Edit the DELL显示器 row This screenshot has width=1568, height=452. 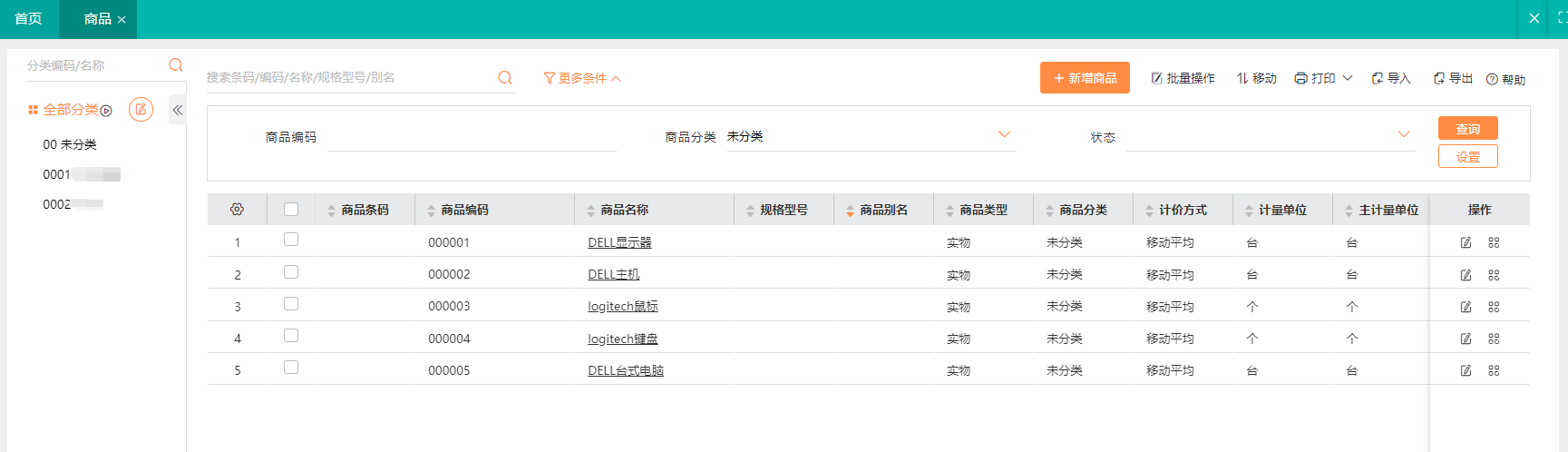[1466, 242]
